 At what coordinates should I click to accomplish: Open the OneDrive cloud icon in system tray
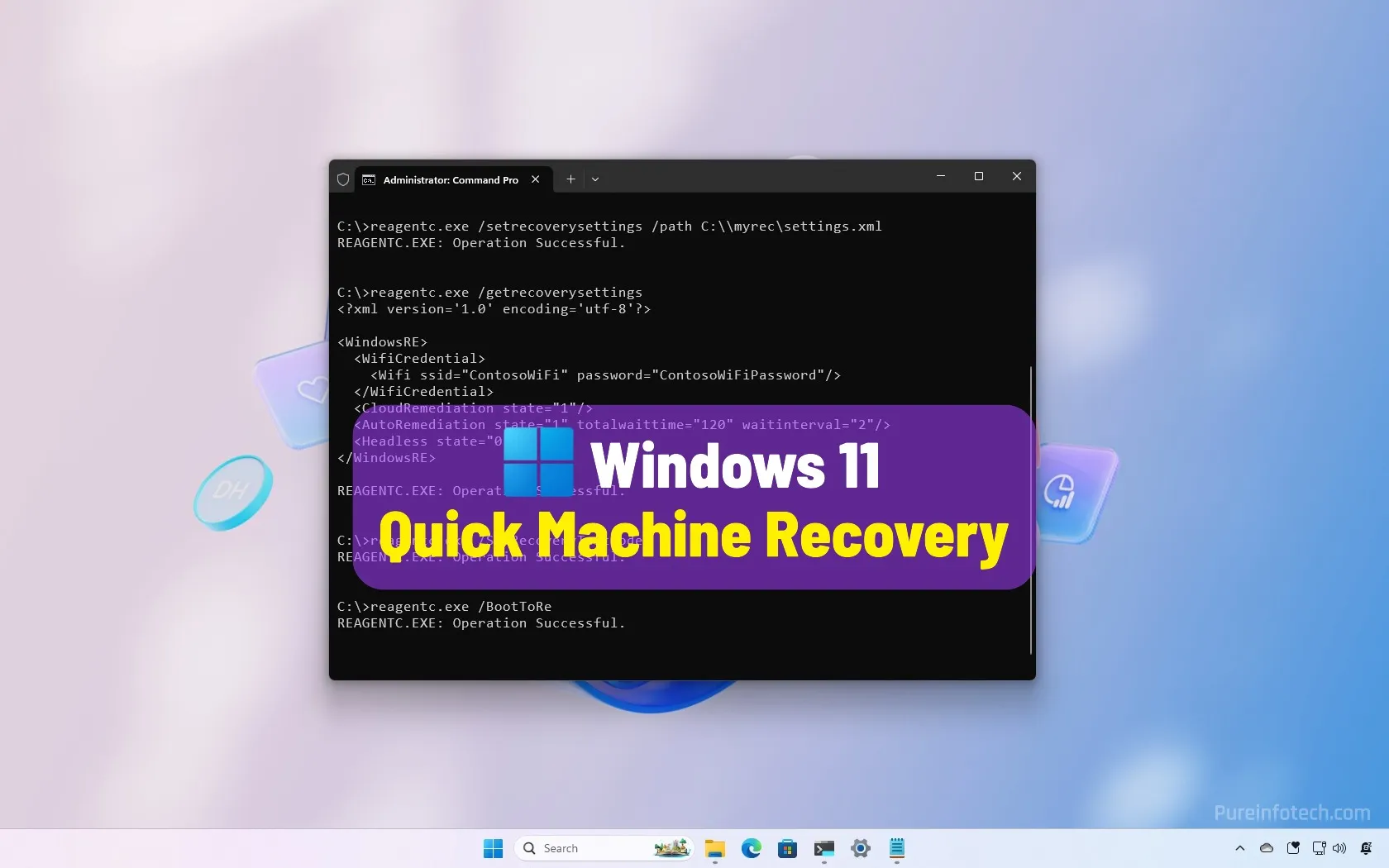tap(1265, 848)
